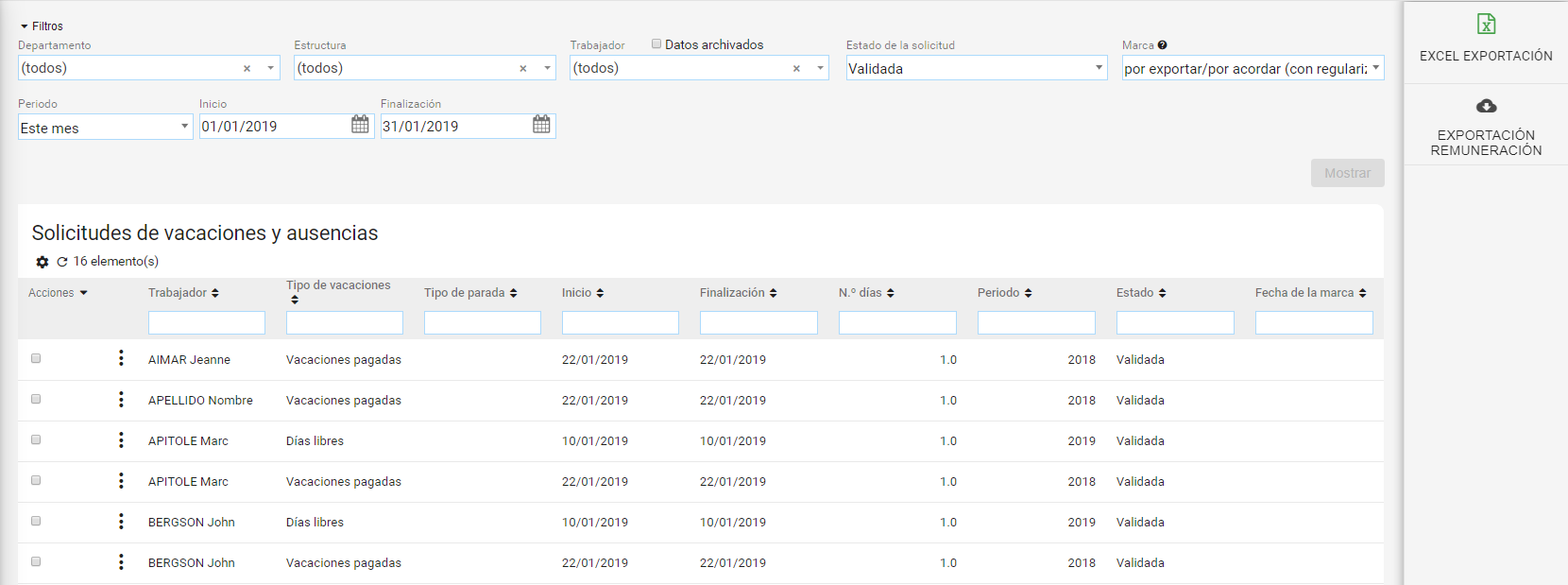Click the Fecha de la marca filter field
1568x585 pixels.
[1314, 322]
